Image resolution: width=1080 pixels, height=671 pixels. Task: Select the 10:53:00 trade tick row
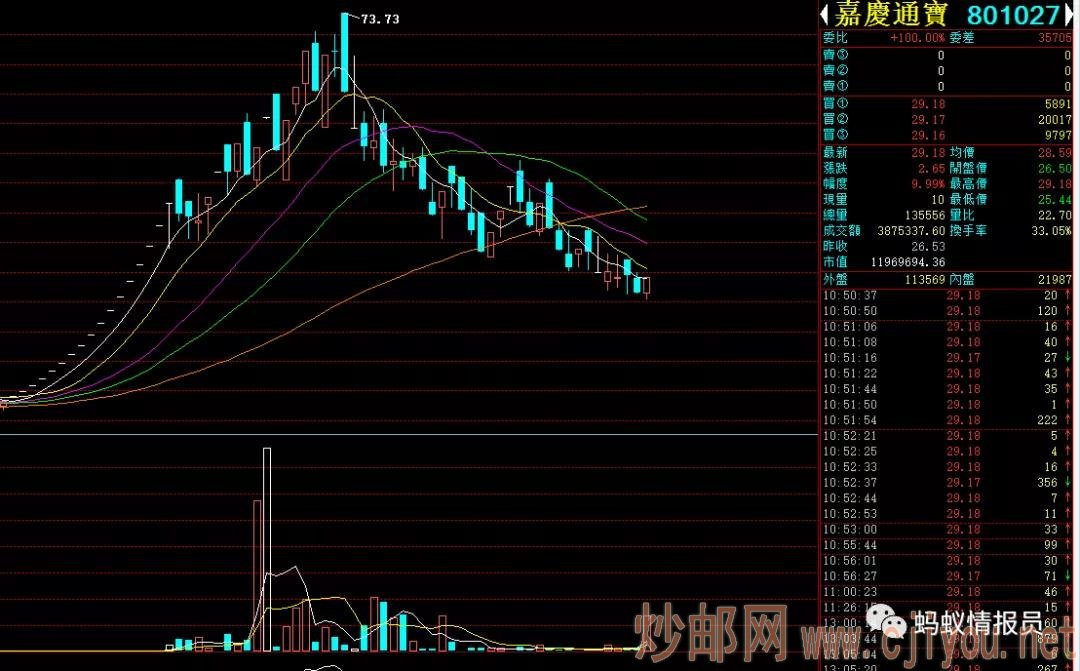pos(947,530)
